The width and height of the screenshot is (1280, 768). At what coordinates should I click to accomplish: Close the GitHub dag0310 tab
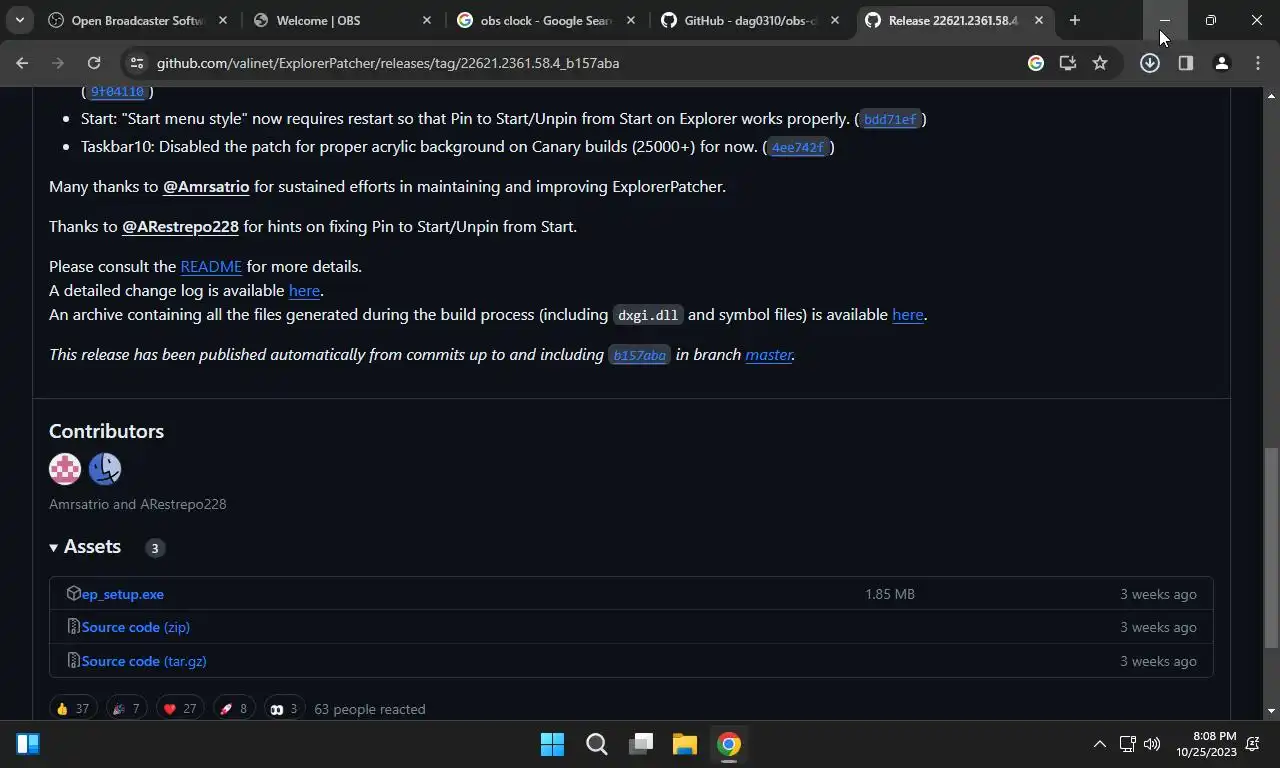click(835, 20)
